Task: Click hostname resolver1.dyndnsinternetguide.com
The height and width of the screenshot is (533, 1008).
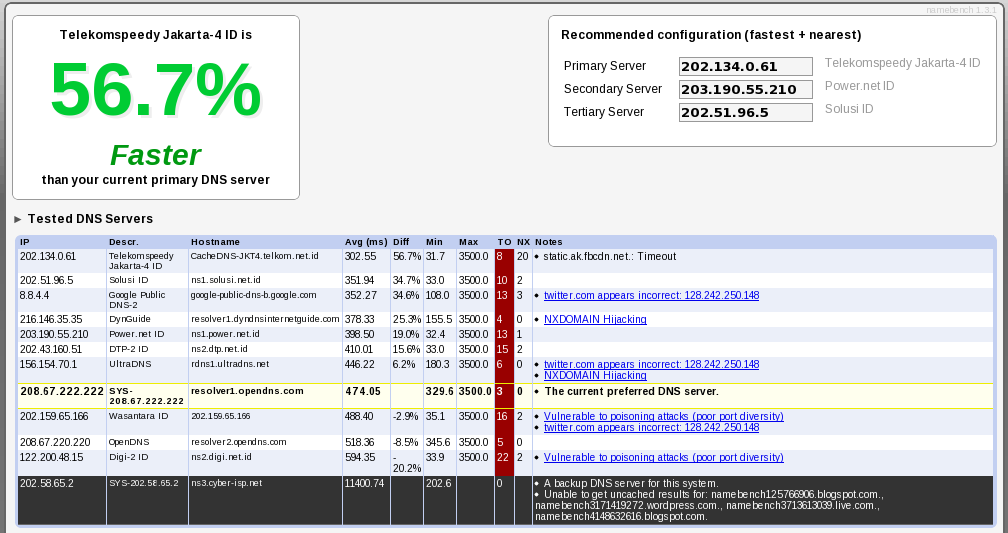Action: (x=265, y=319)
